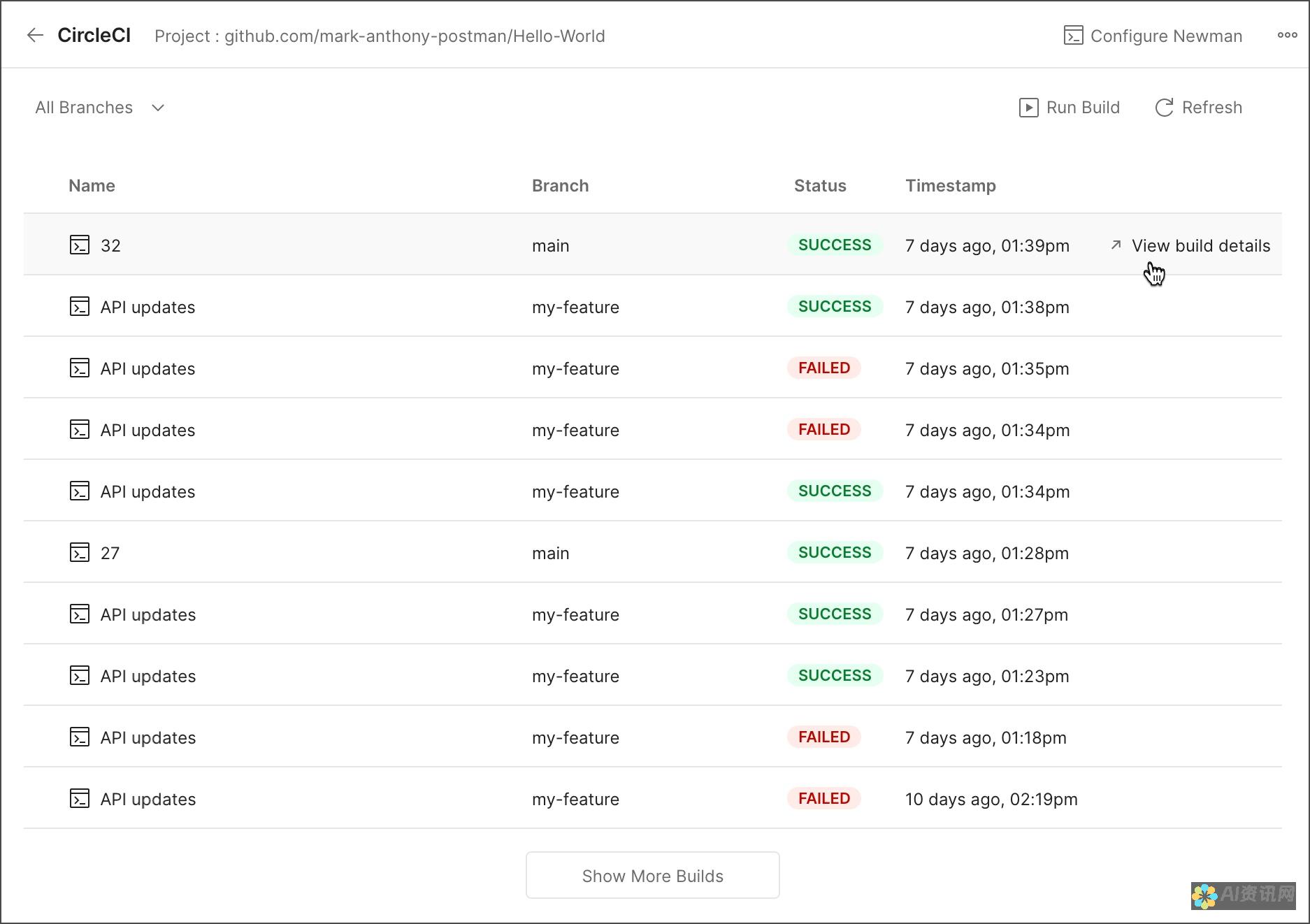
Task: Click main branch of build 27
Action: [550, 553]
